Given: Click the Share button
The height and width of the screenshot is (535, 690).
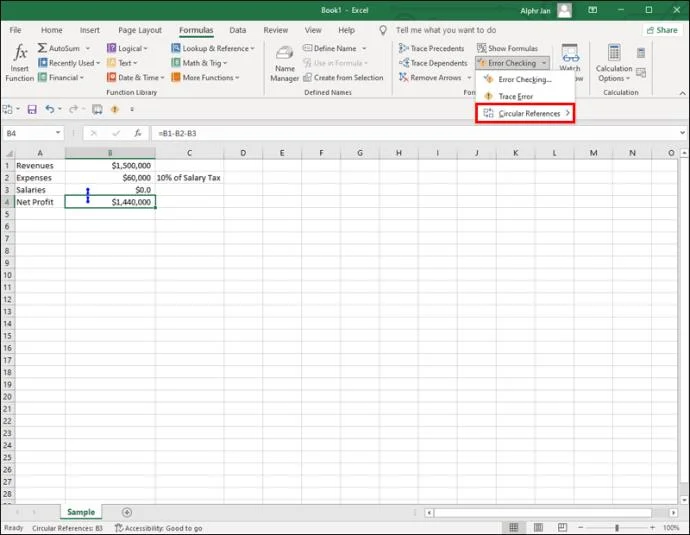Looking at the screenshot, I should pyautogui.click(x=662, y=30).
